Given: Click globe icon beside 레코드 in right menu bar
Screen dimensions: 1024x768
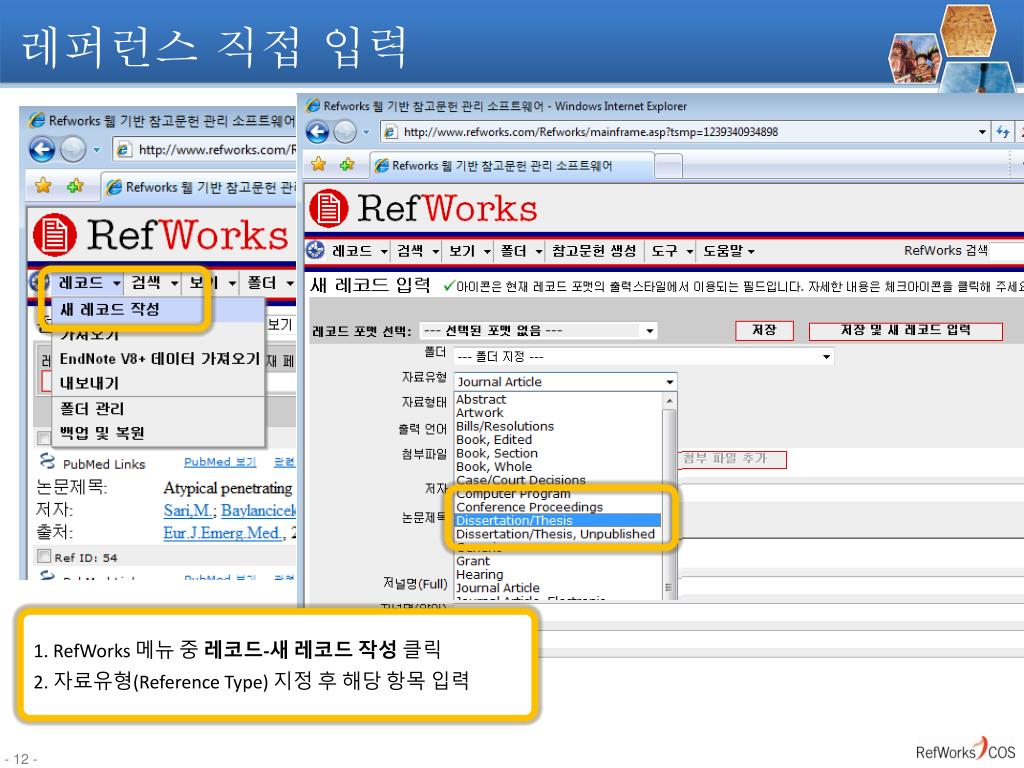Looking at the screenshot, I should pyautogui.click(x=315, y=249).
